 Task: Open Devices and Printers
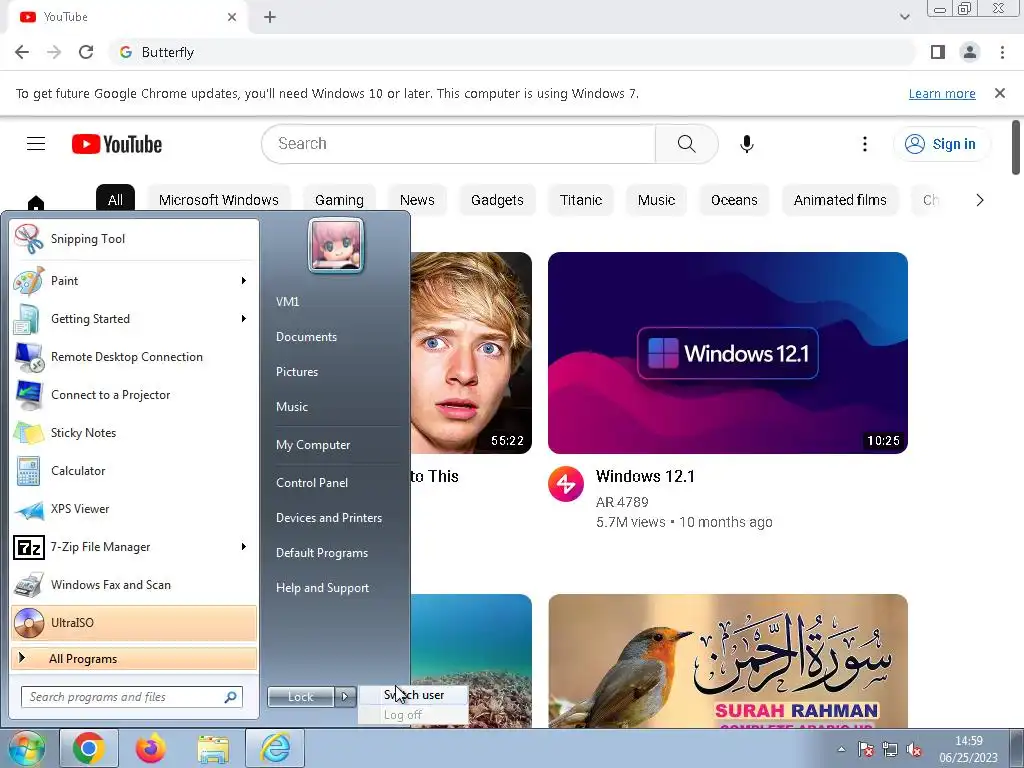328,518
